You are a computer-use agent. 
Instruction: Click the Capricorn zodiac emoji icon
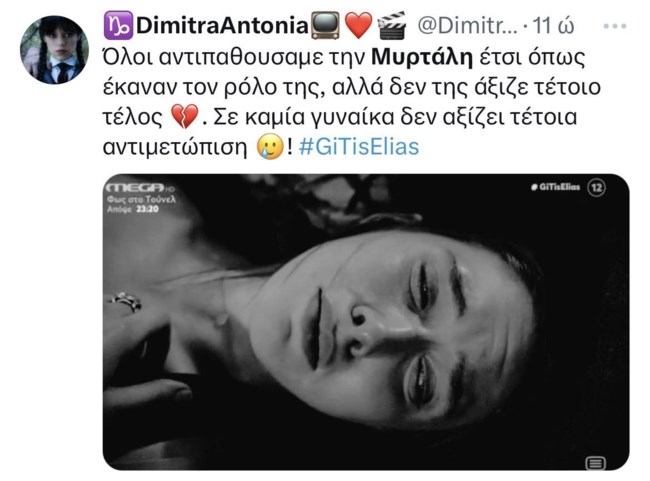point(118,25)
